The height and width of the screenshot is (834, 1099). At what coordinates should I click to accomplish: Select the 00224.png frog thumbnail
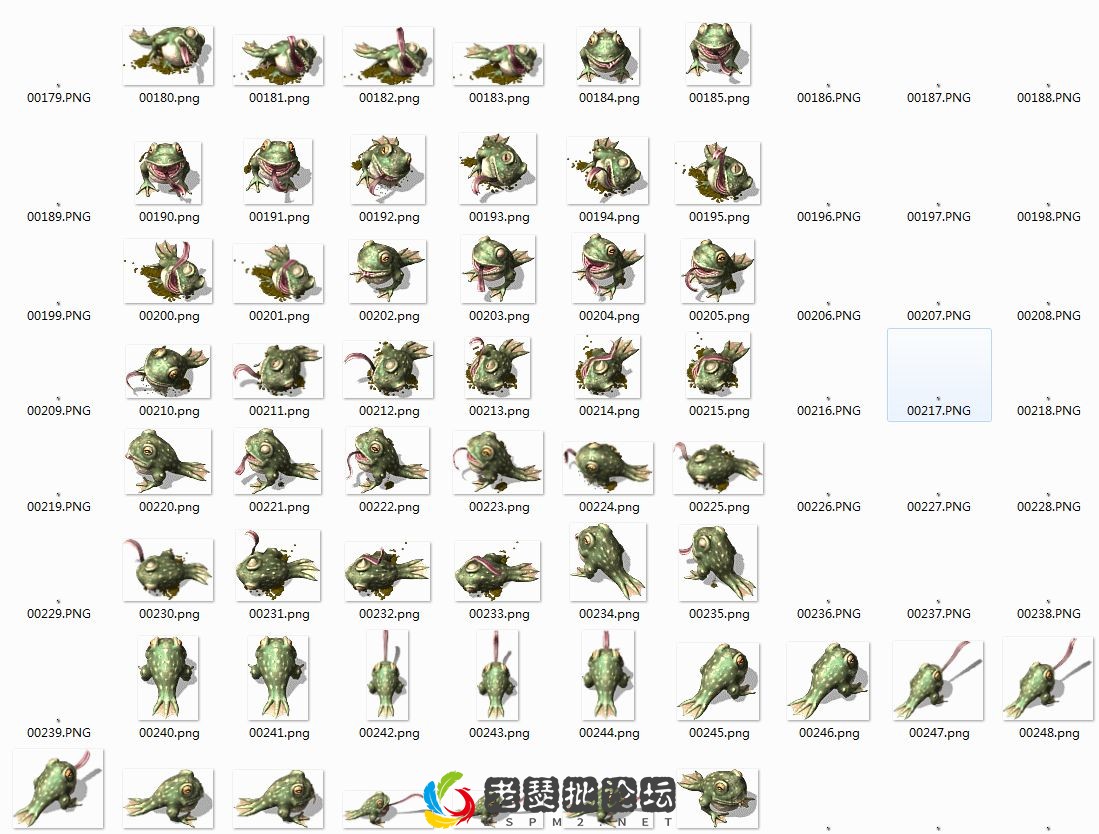point(608,467)
